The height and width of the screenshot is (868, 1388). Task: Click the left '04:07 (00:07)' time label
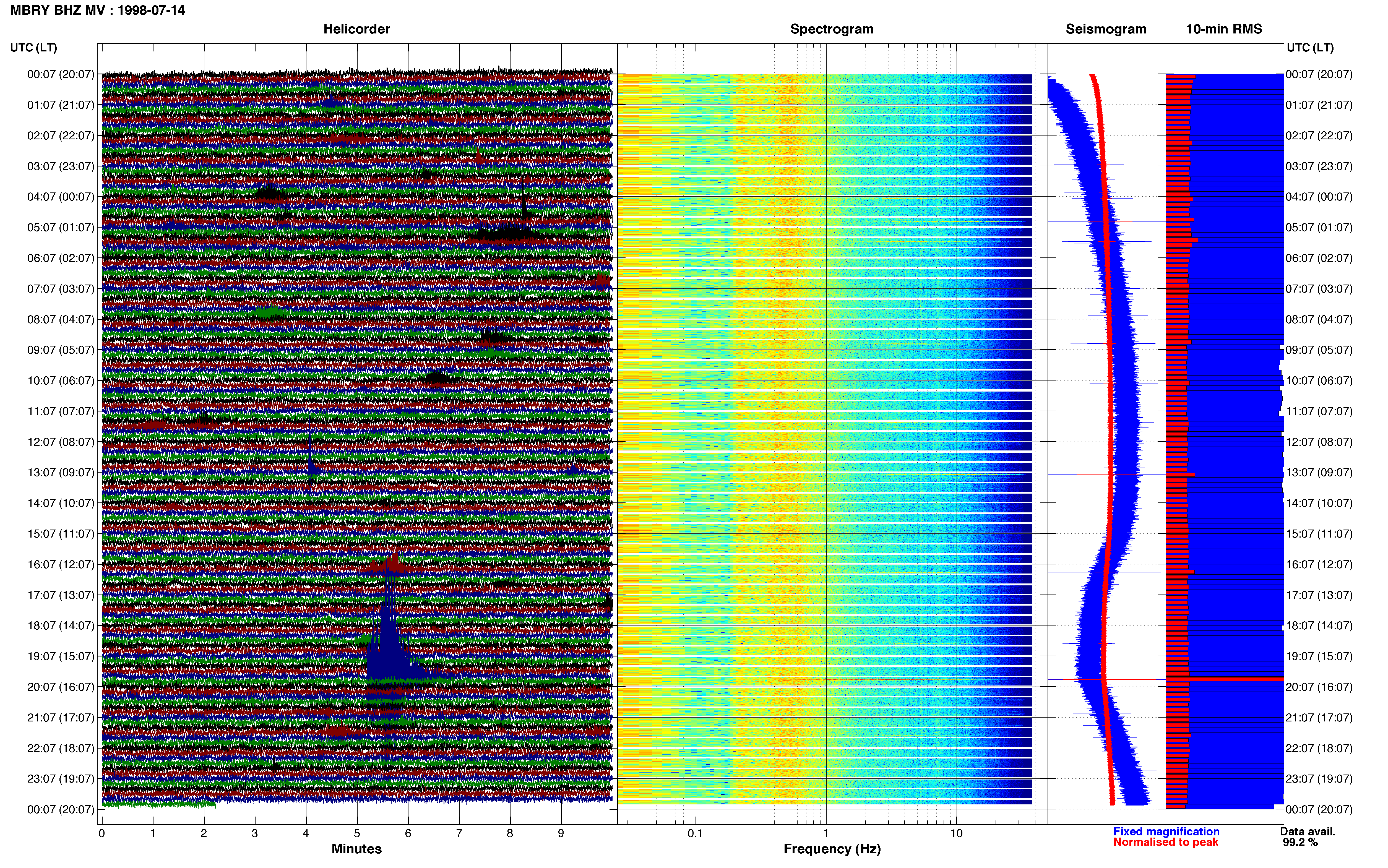[x=61, y=197]
